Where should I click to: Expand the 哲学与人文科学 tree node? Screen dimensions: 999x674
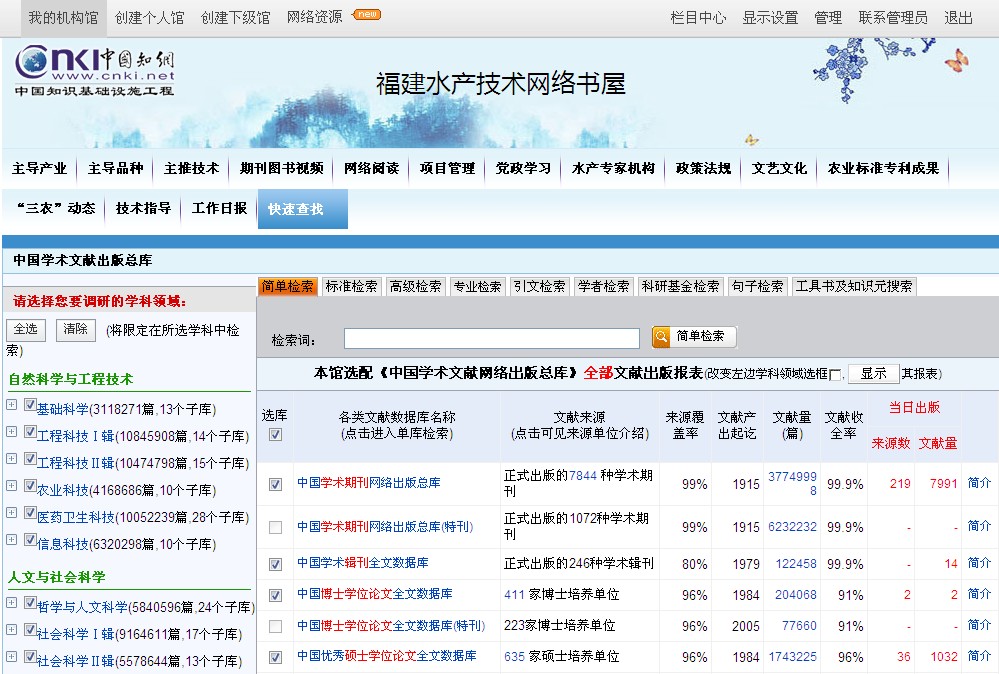click(11, 602)
